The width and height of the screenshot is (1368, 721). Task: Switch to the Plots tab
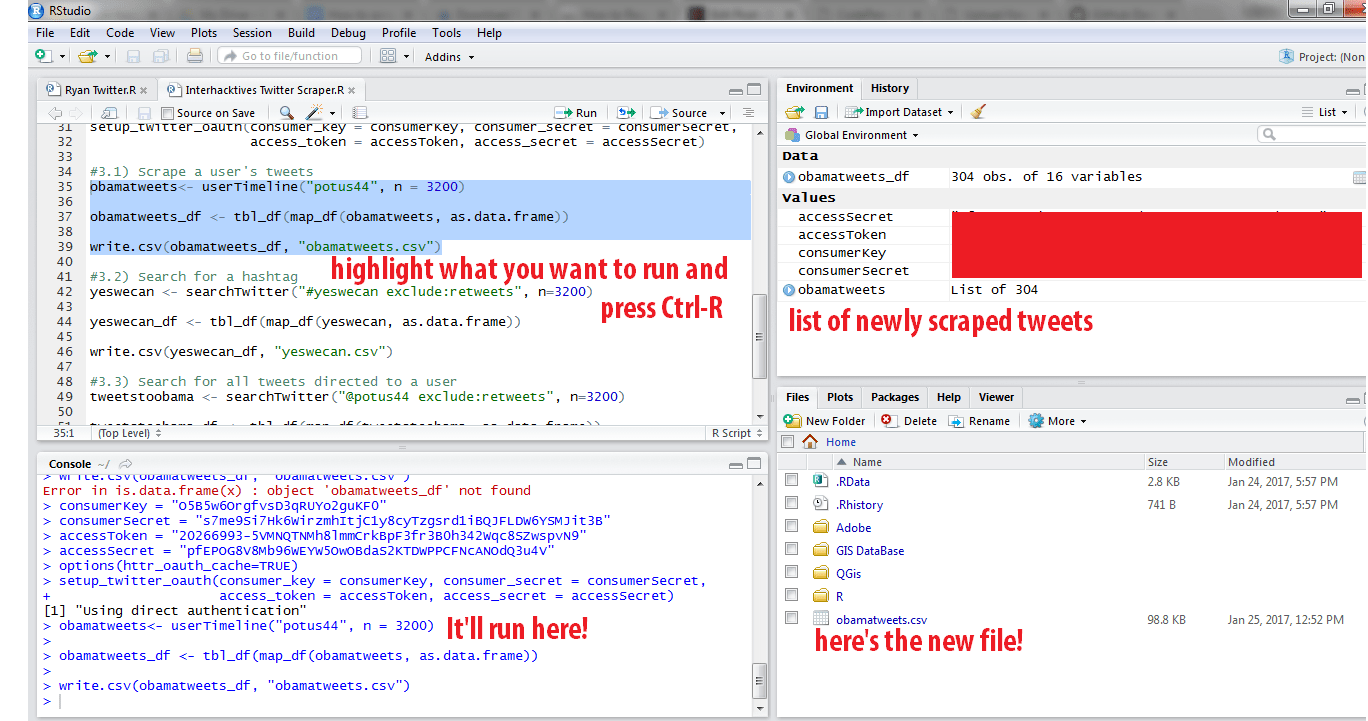[x=840, y=397]
